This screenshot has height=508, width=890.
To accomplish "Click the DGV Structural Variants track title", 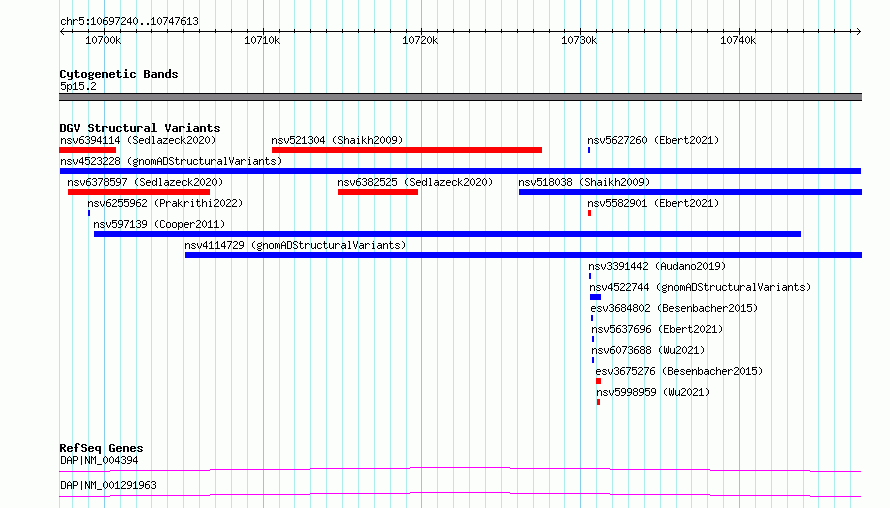I will tap(140, 128).
